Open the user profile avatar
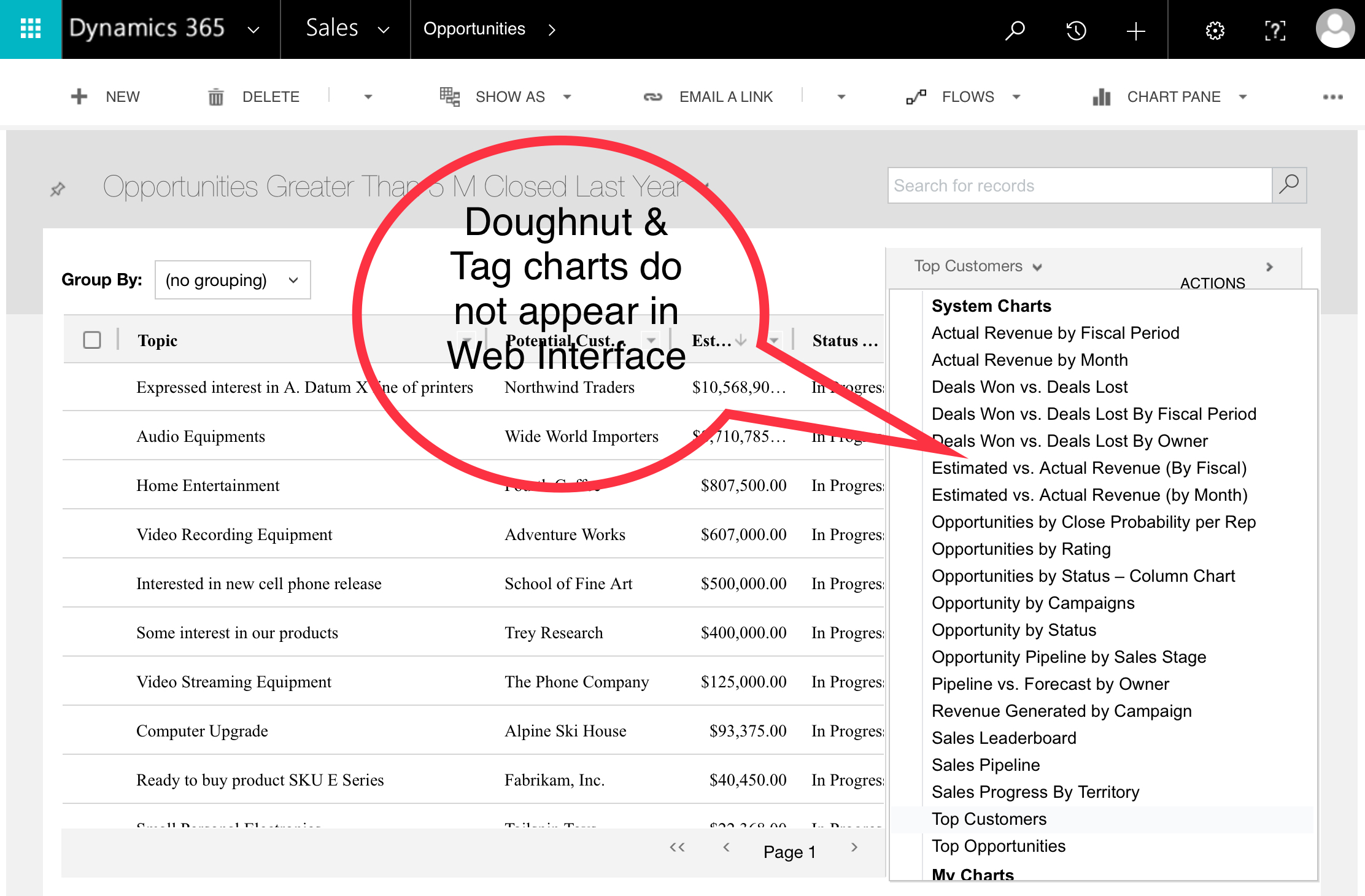Image resolution: width=1365 pixels, height=896 pixels. pos(1335,29)
